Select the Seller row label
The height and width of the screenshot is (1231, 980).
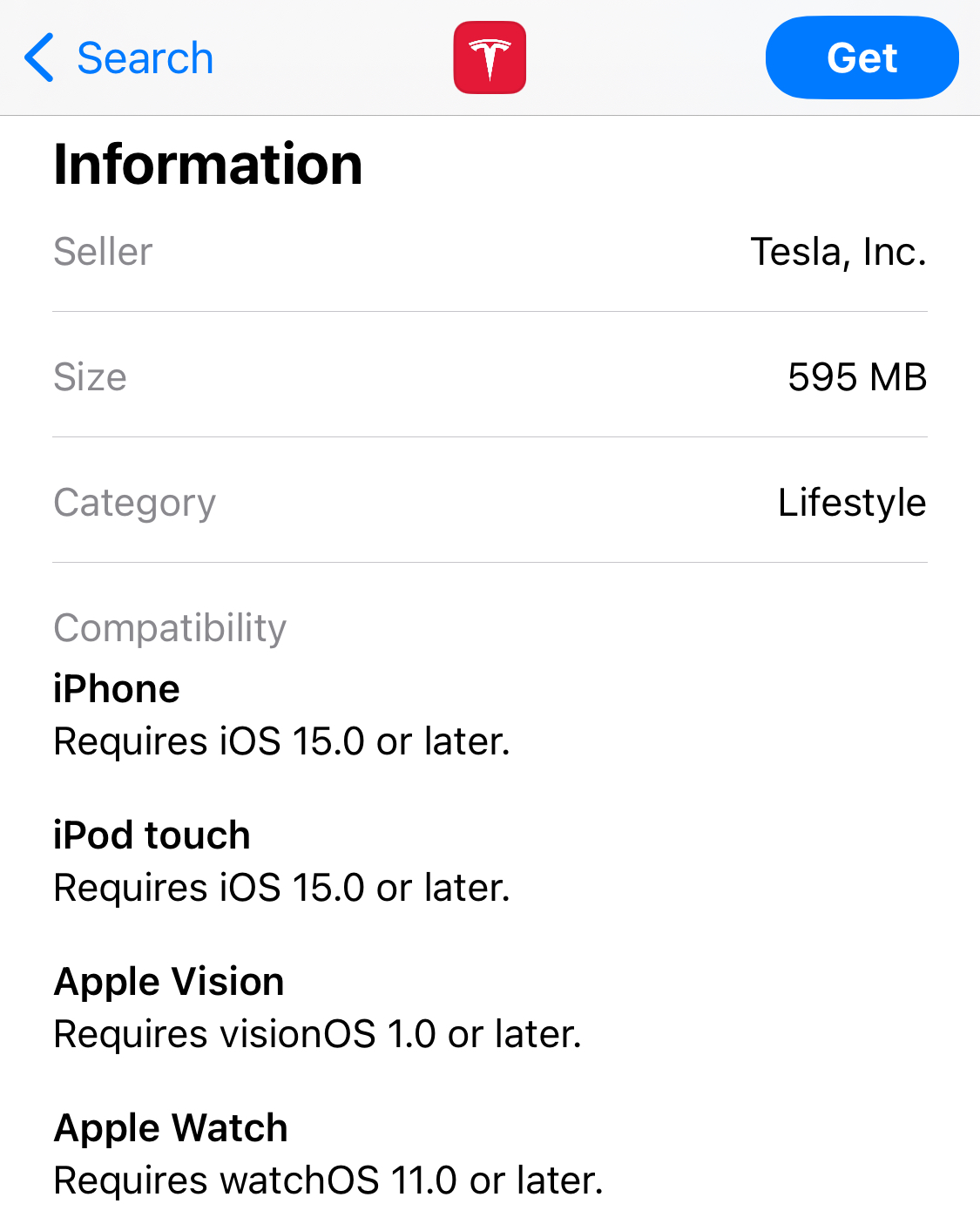pos(103,252)
